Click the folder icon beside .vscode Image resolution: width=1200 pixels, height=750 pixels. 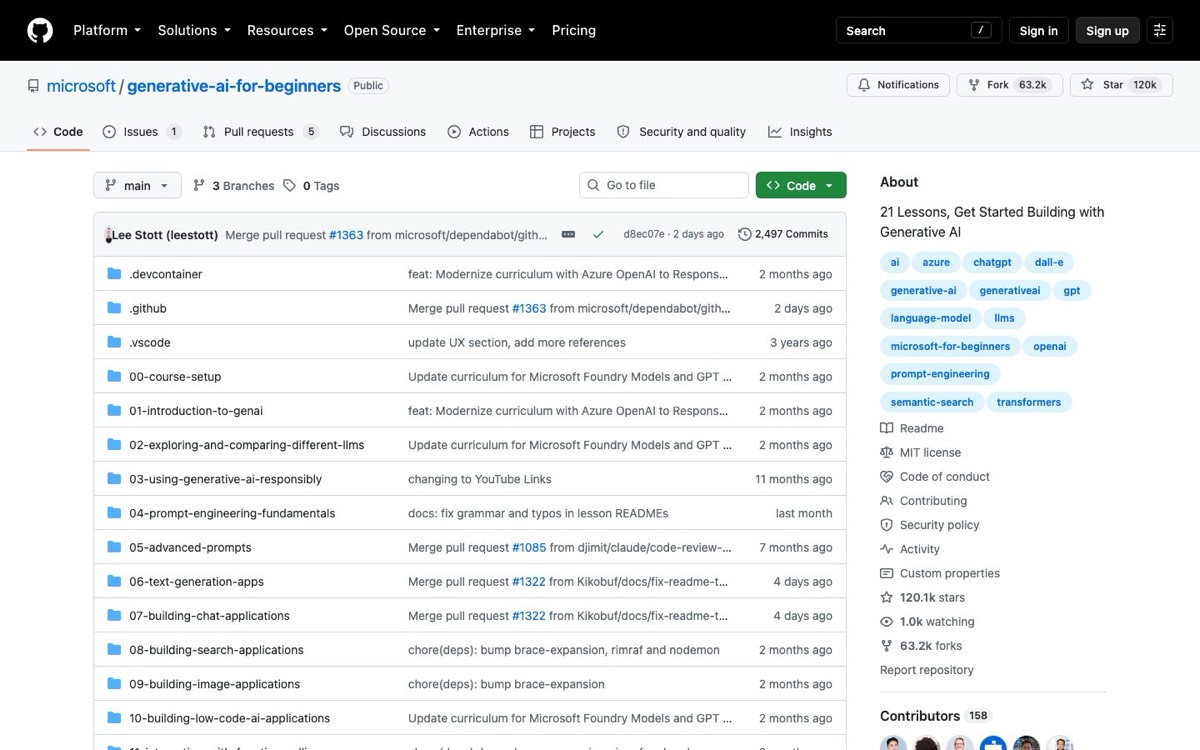(114, 342)
